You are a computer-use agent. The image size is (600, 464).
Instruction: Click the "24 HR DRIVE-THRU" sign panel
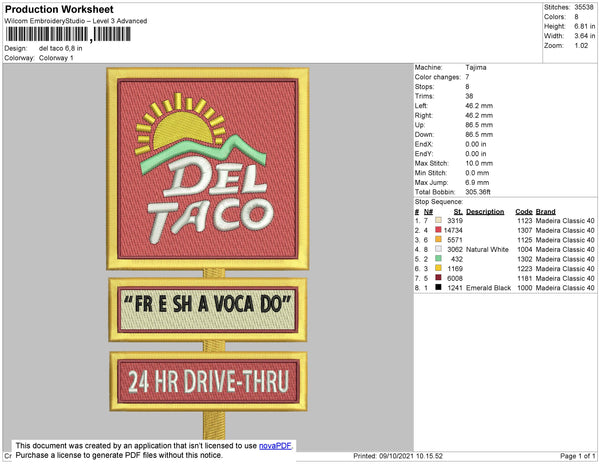click(x=209, y=381)
